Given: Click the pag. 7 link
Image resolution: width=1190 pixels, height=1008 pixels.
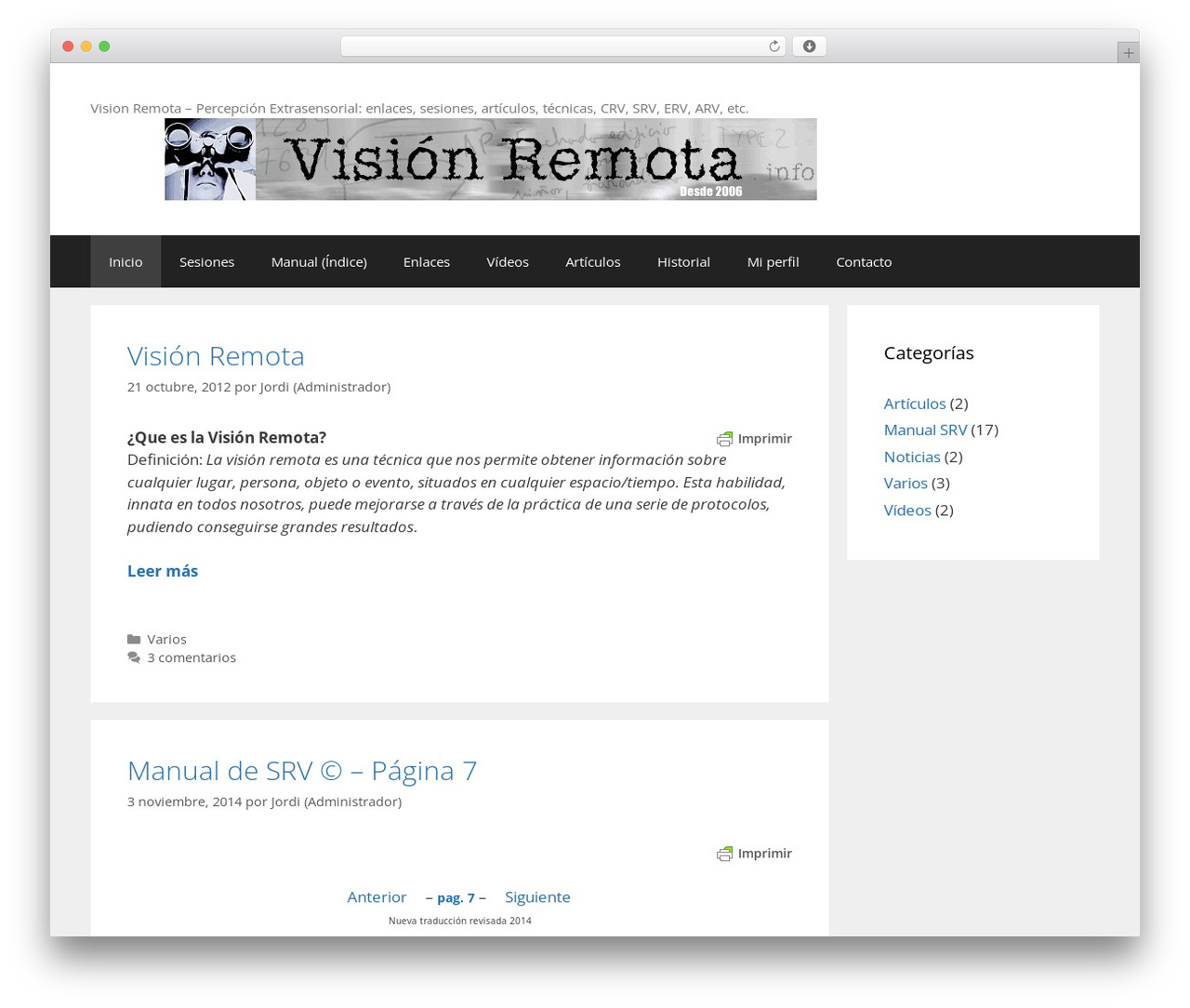Looking at the screenshot, I should coord(456,898).
